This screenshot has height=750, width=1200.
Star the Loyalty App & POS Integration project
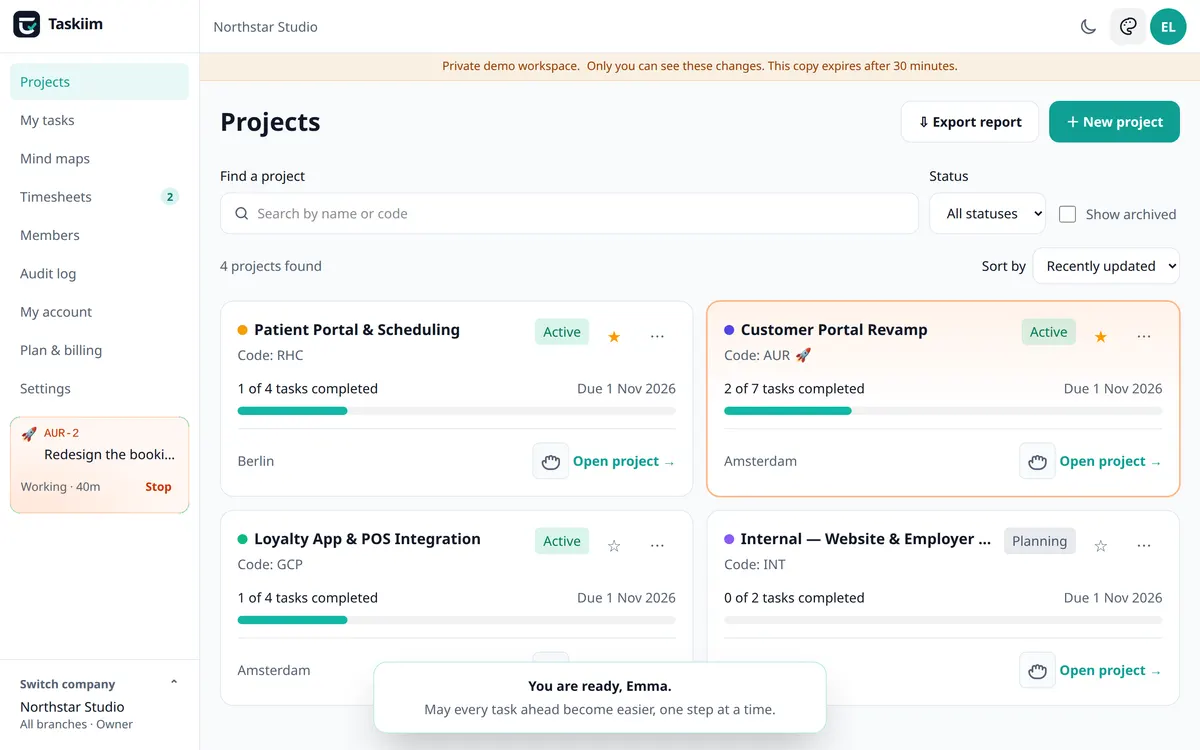[614, 546]
